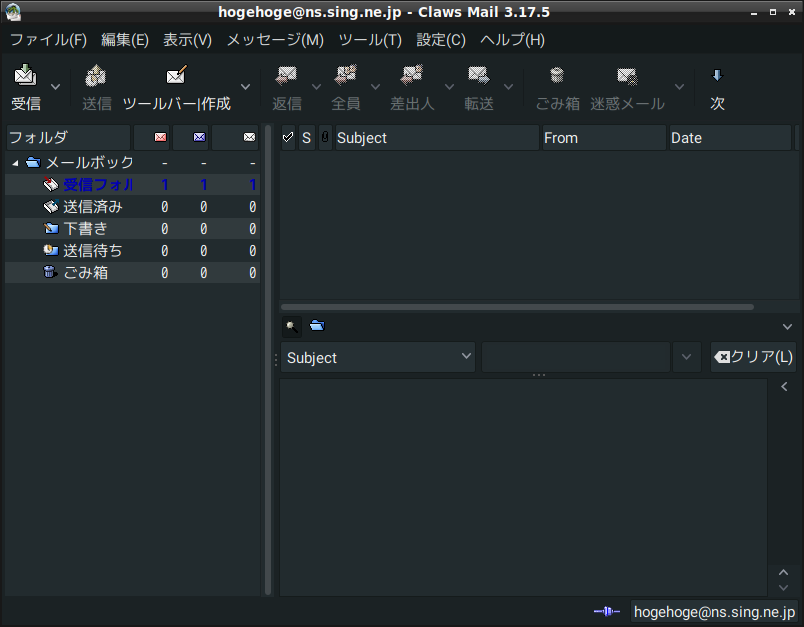Open the 編集(E) menu
Image resolution: width=804 pixels, height=627 pixels.
point(125,39)
